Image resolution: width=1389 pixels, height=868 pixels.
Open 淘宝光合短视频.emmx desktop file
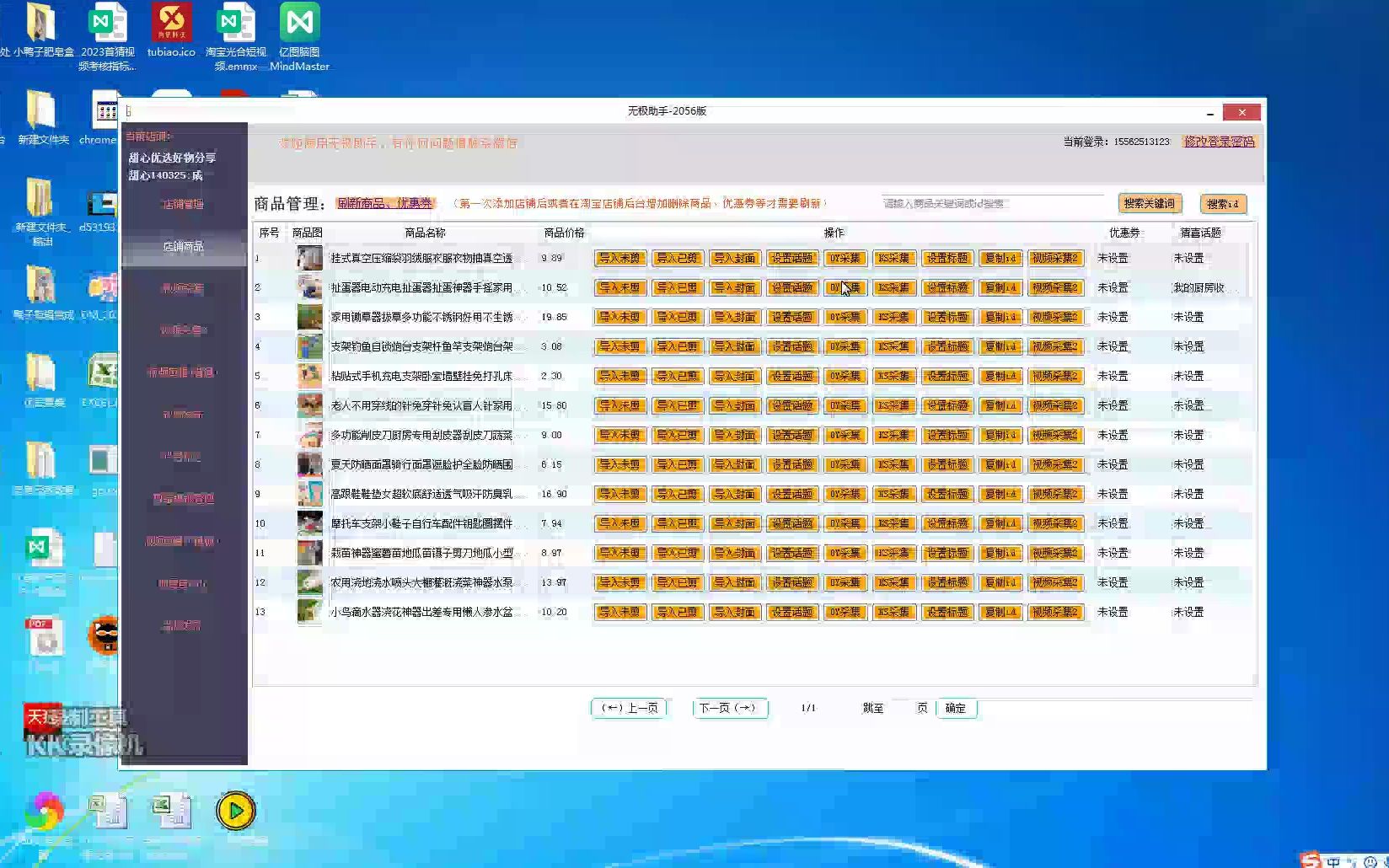point(236,37)
